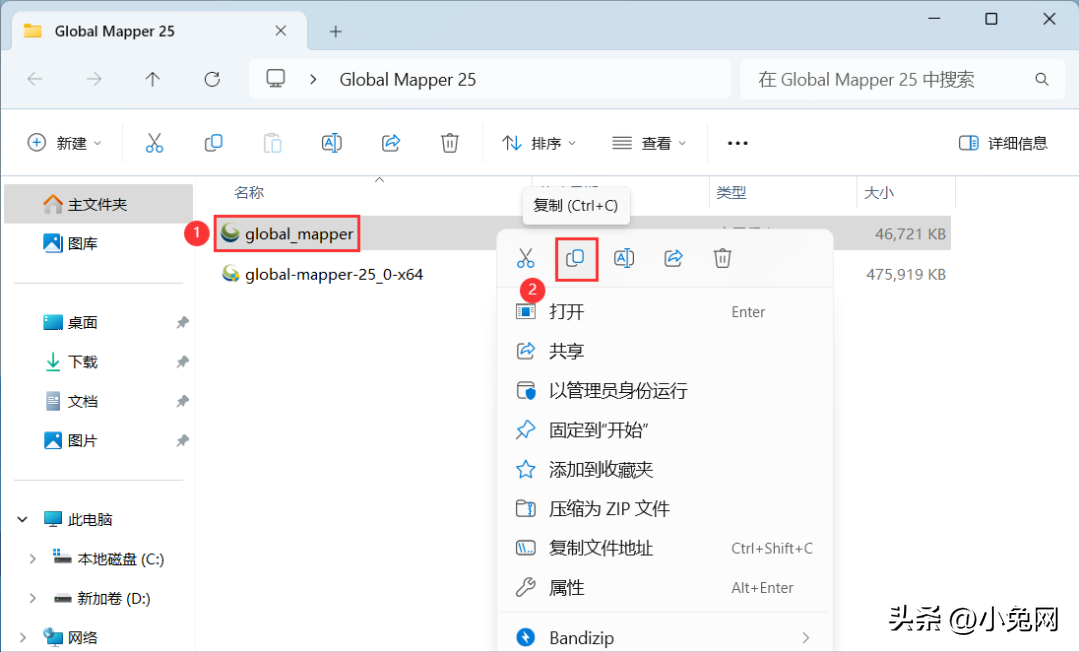Open the 新建 dropdown
This screenshot has width=1079, height=652.
pos(64,143)
